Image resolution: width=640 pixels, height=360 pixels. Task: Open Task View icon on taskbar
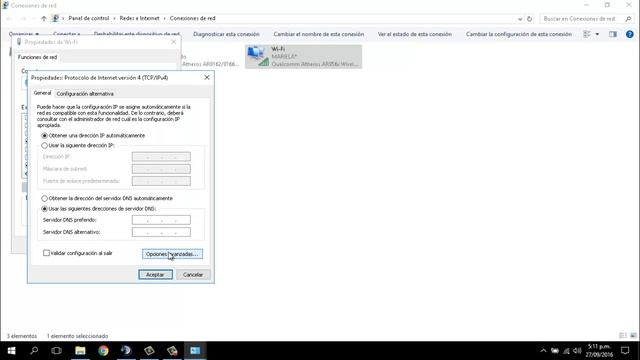tap(57, 351)
